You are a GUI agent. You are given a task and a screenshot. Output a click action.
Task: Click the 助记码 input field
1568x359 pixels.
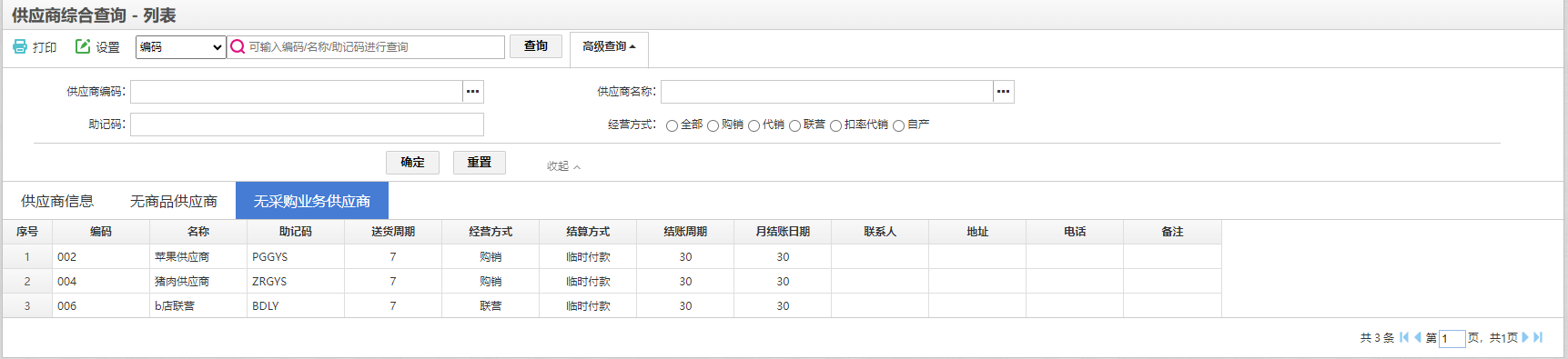(x=307, y=124)
